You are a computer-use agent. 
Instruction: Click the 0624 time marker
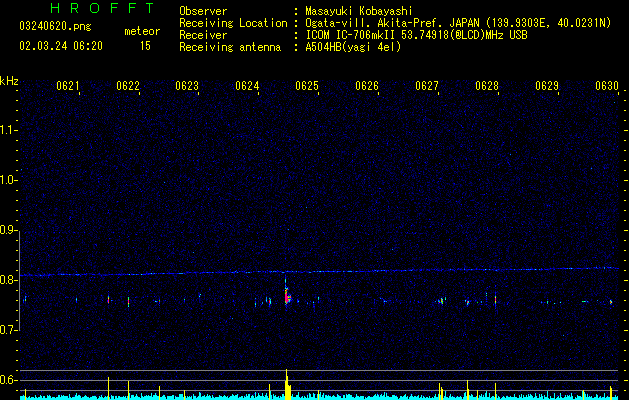(x=247, y=86)
